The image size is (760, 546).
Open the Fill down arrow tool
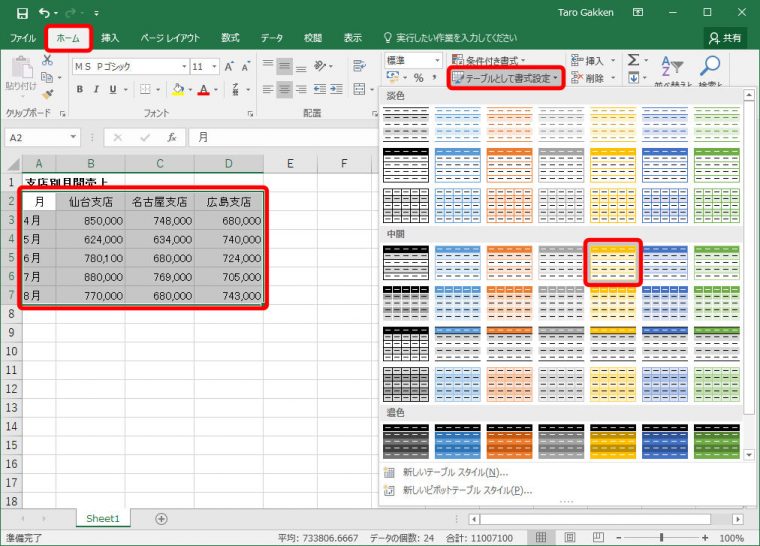pos(633,78)
